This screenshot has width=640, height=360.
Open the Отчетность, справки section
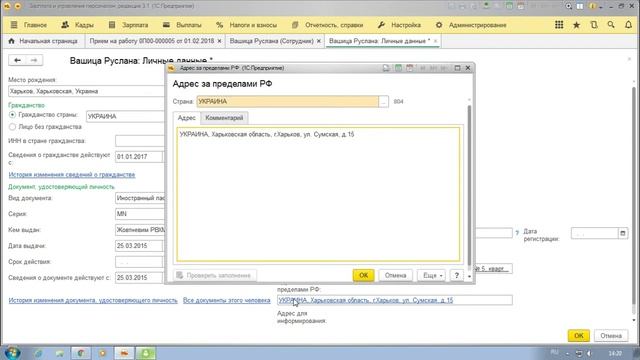click(327, 25)
